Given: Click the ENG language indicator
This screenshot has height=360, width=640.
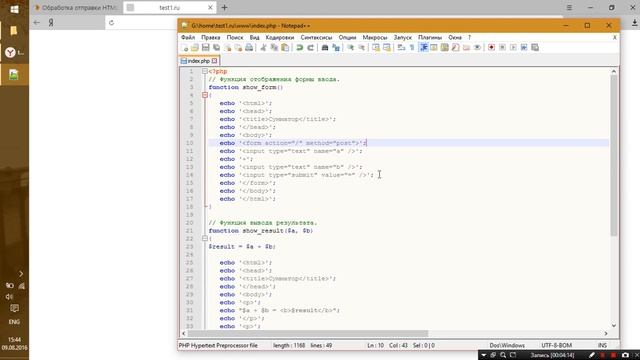Looking at the screenshot, I should tap(14, 322).
